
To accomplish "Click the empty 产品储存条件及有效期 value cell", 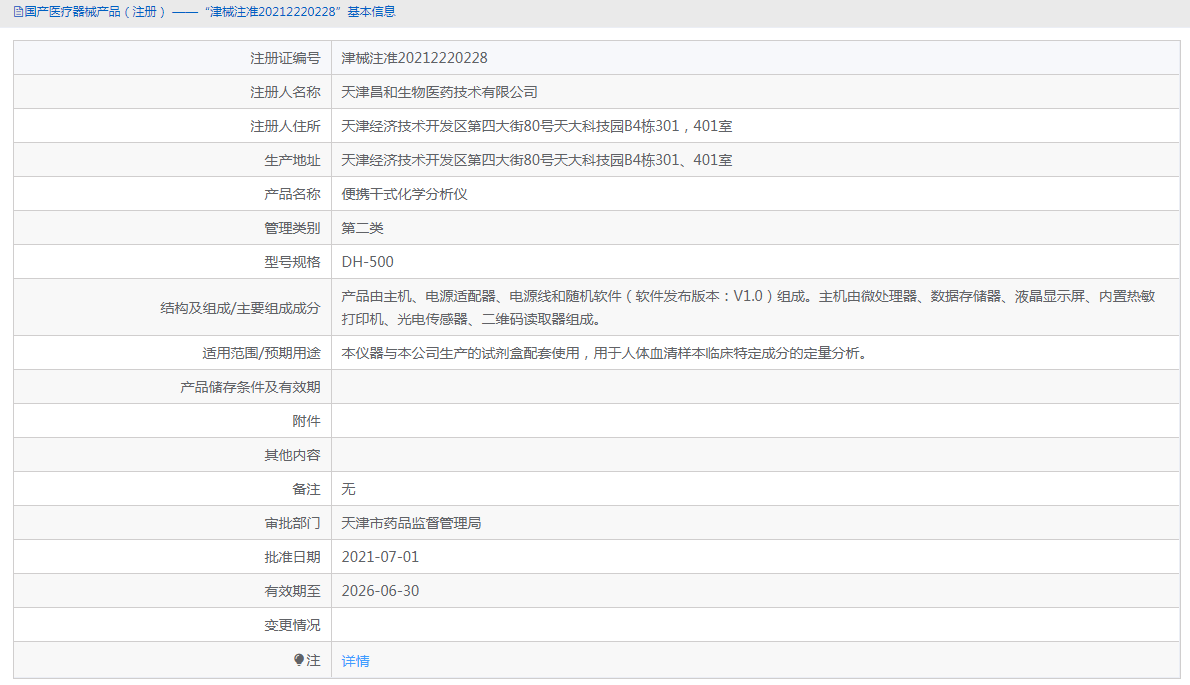I will tap(755, 387).
